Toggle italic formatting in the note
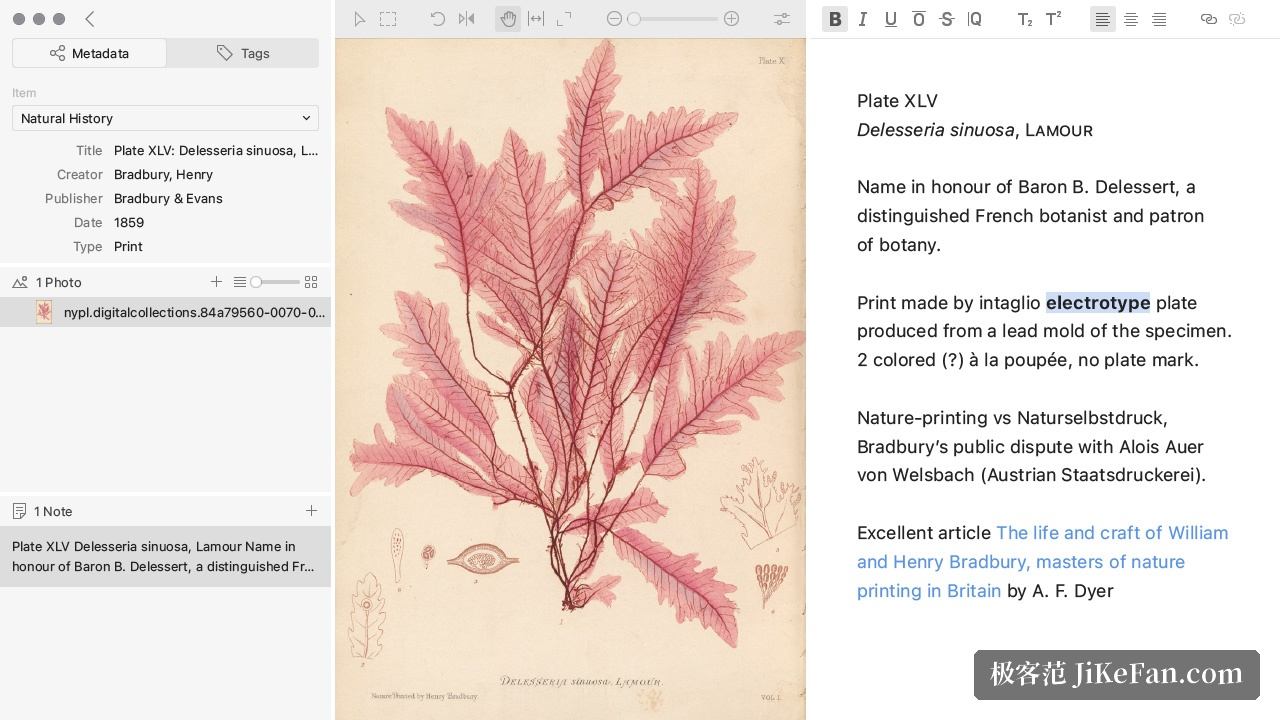 (x=863, y=19)
